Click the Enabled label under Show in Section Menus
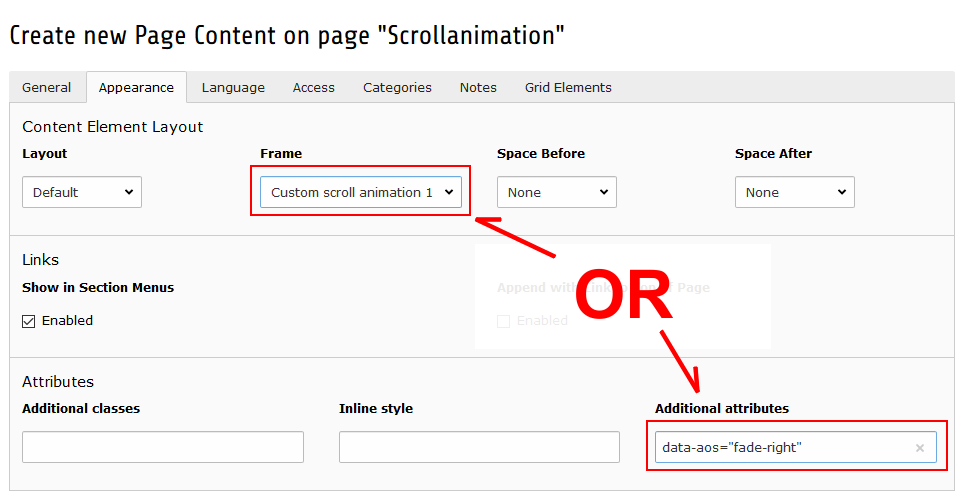 68,320
